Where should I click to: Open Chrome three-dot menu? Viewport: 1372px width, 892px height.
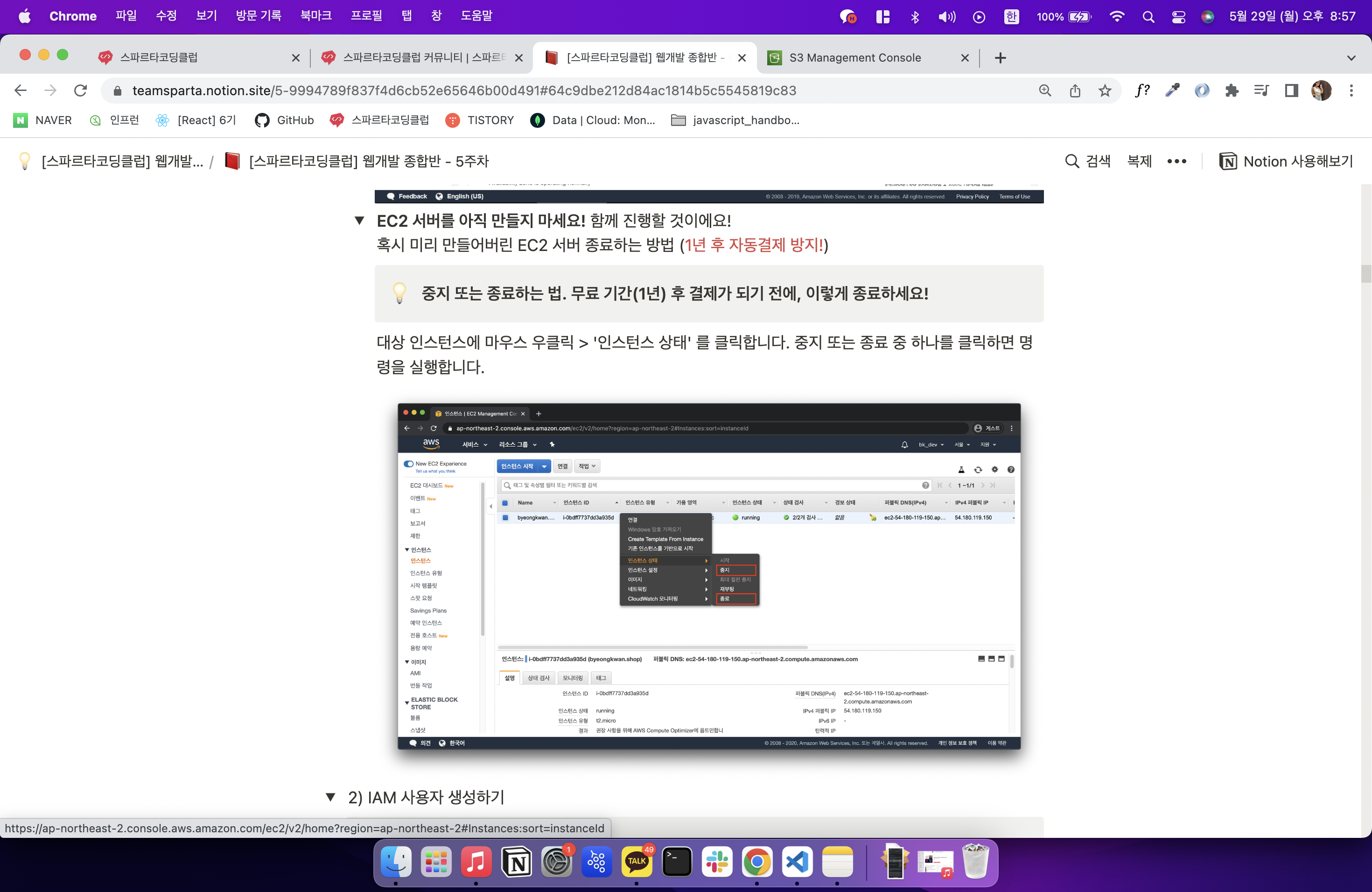coord(1351,91)
